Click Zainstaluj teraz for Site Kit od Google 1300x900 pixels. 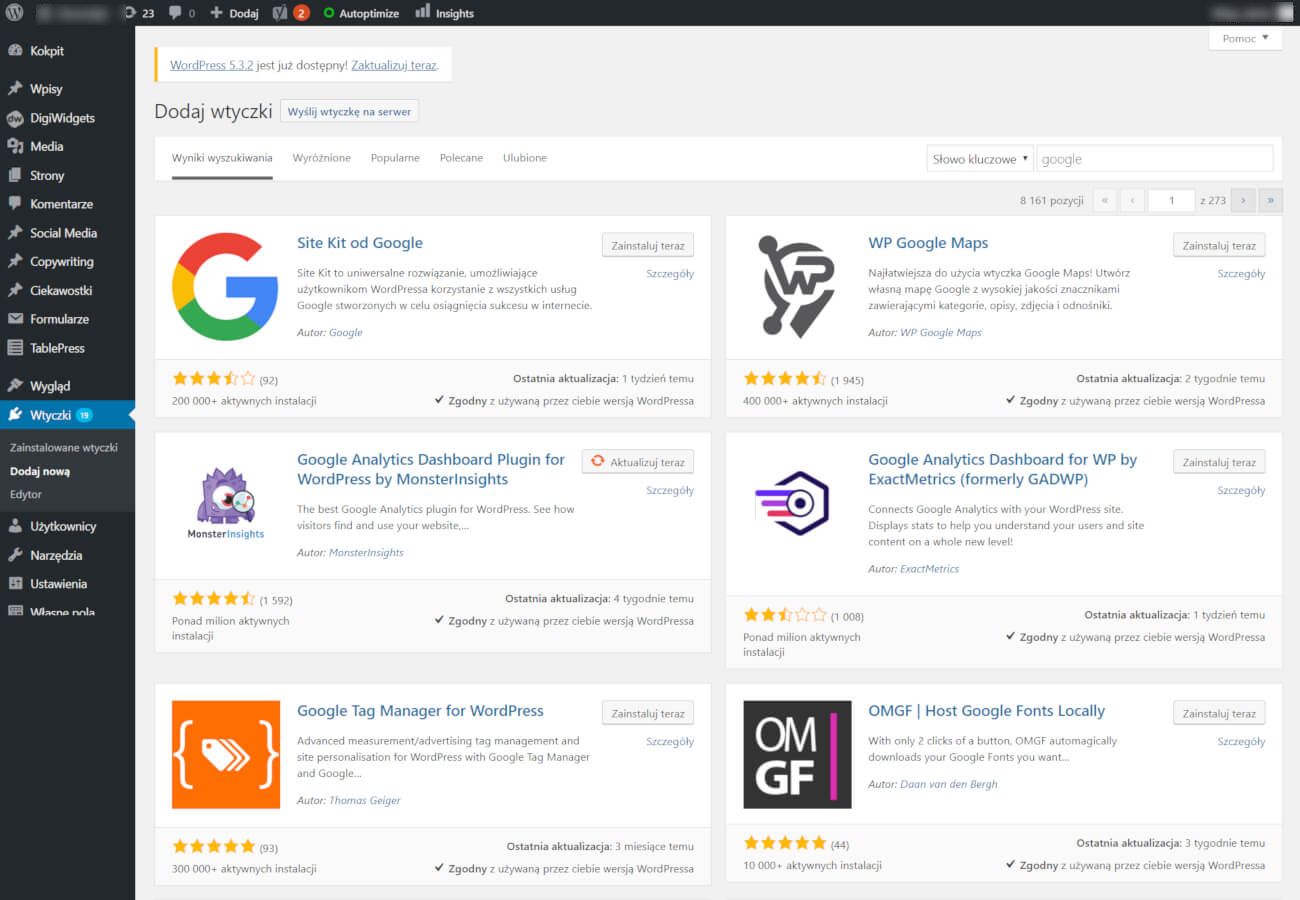[x=647, y=245]
